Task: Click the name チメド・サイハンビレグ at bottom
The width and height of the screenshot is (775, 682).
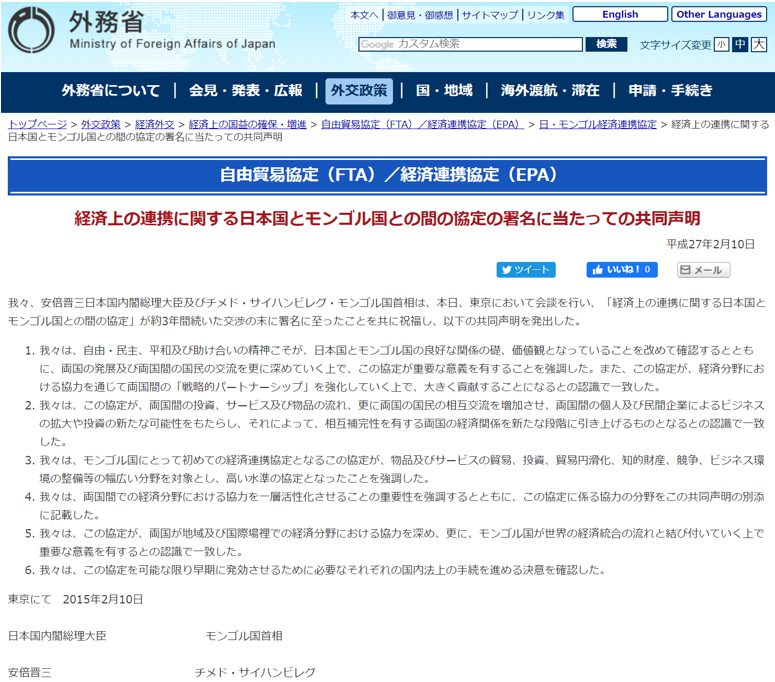Action: (x=255, y=672)
